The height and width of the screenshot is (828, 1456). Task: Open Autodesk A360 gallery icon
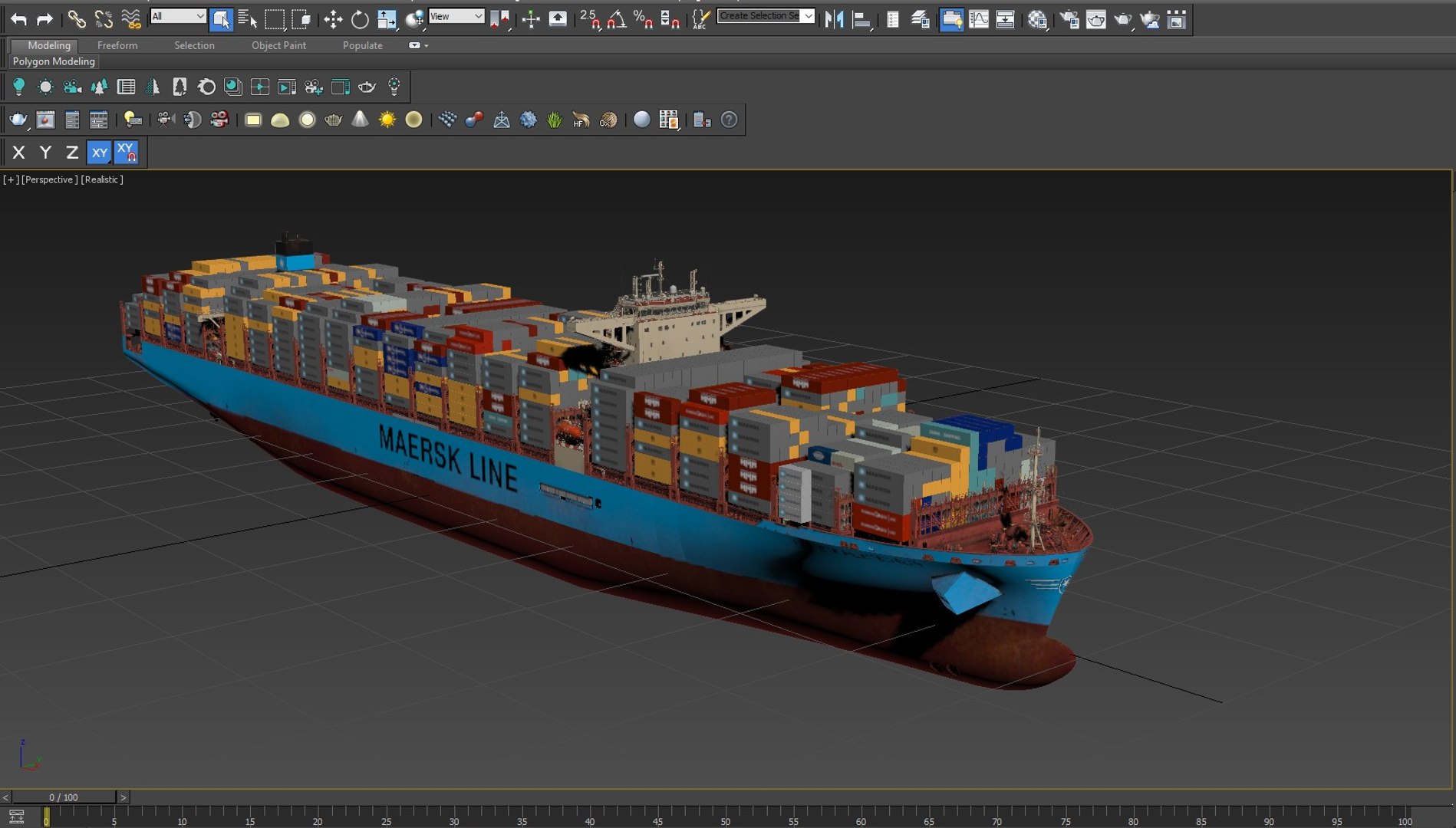click(x=1177, y=19)
